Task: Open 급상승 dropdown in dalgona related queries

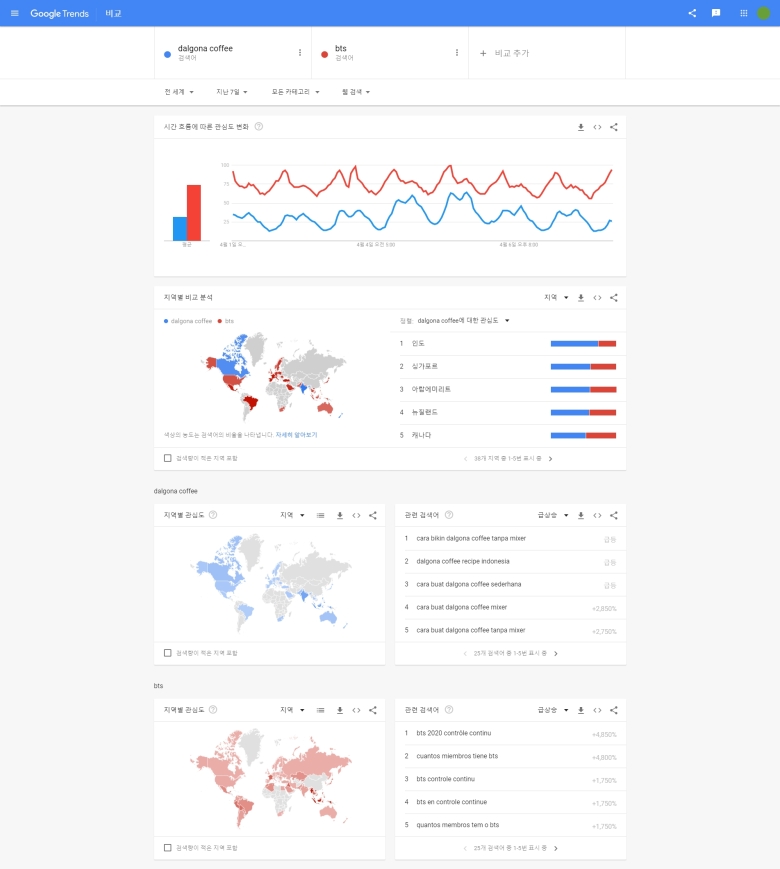Action: pyautogui.click(x=553, y=515)
